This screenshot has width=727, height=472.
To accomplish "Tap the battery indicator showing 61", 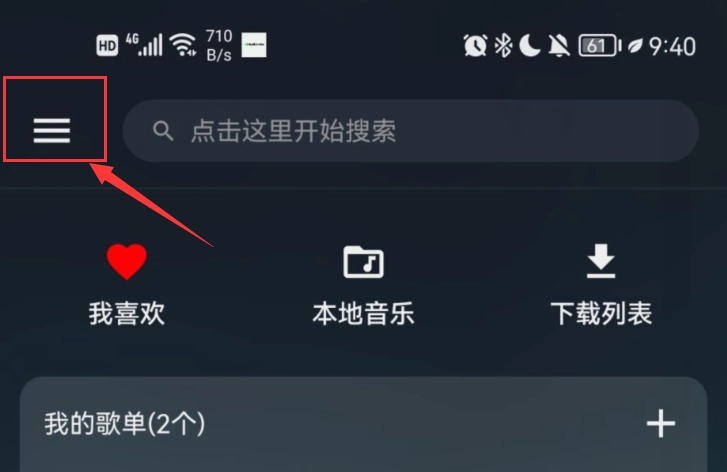I will coord(599,46).
